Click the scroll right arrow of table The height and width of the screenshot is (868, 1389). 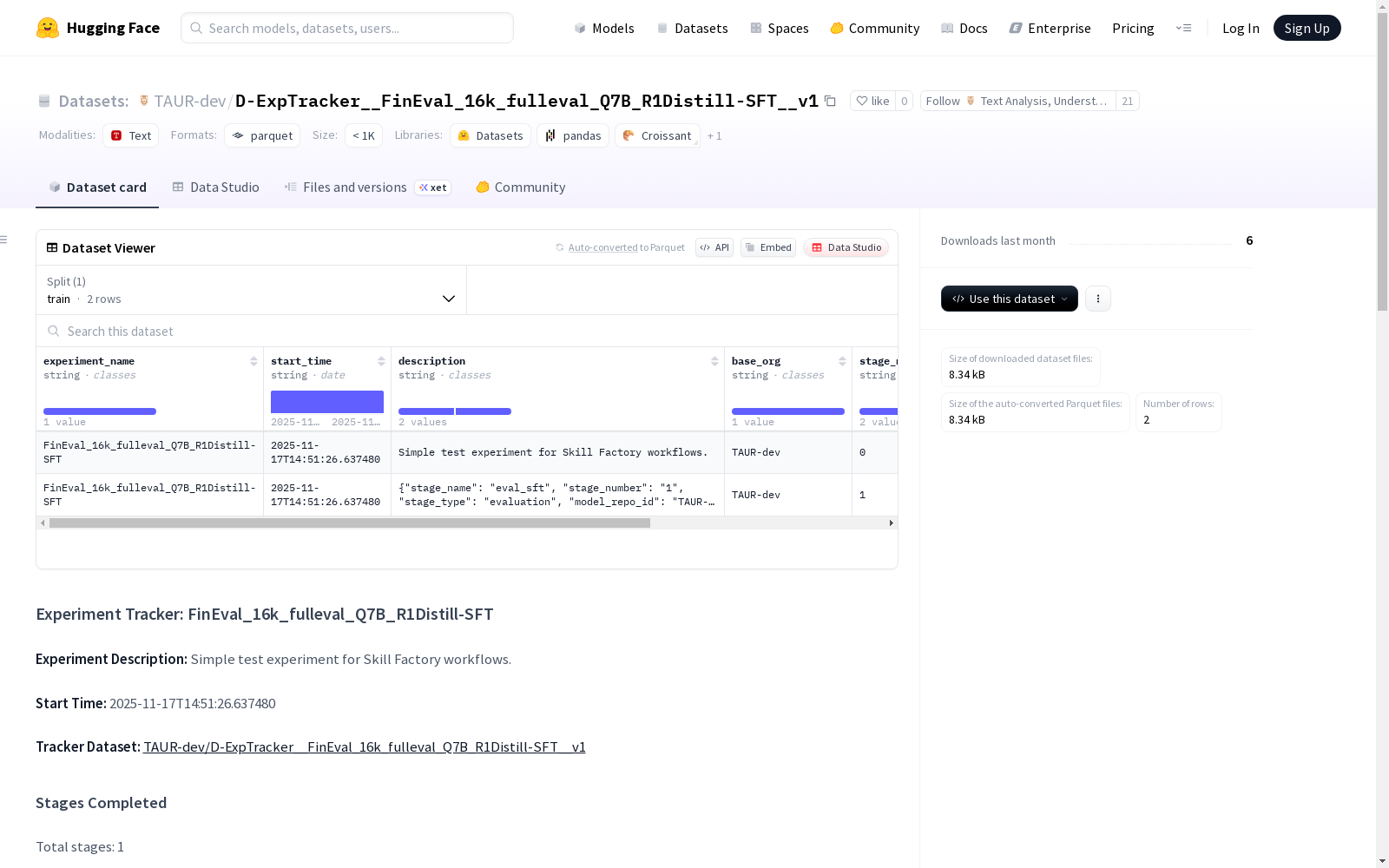coord(891,523)
